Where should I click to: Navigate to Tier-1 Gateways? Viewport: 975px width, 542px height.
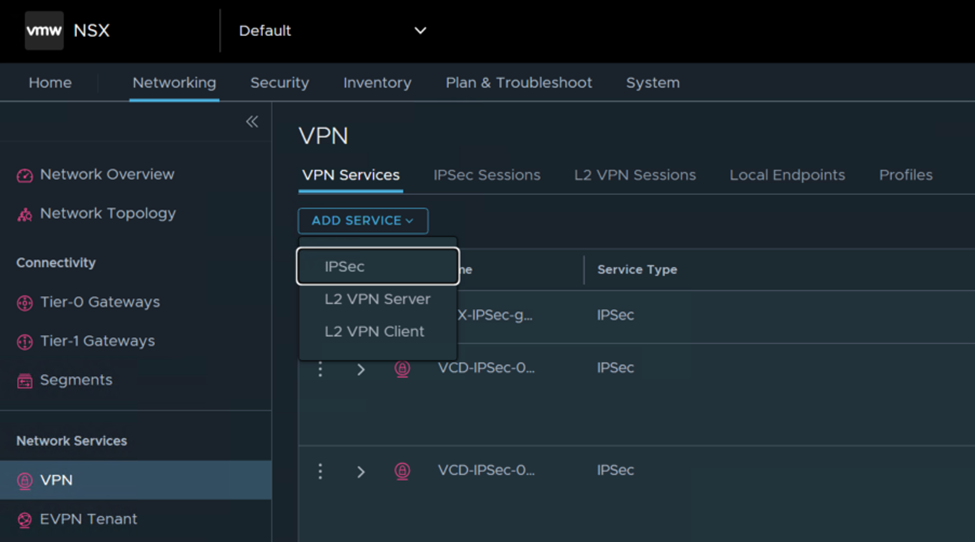98,341
